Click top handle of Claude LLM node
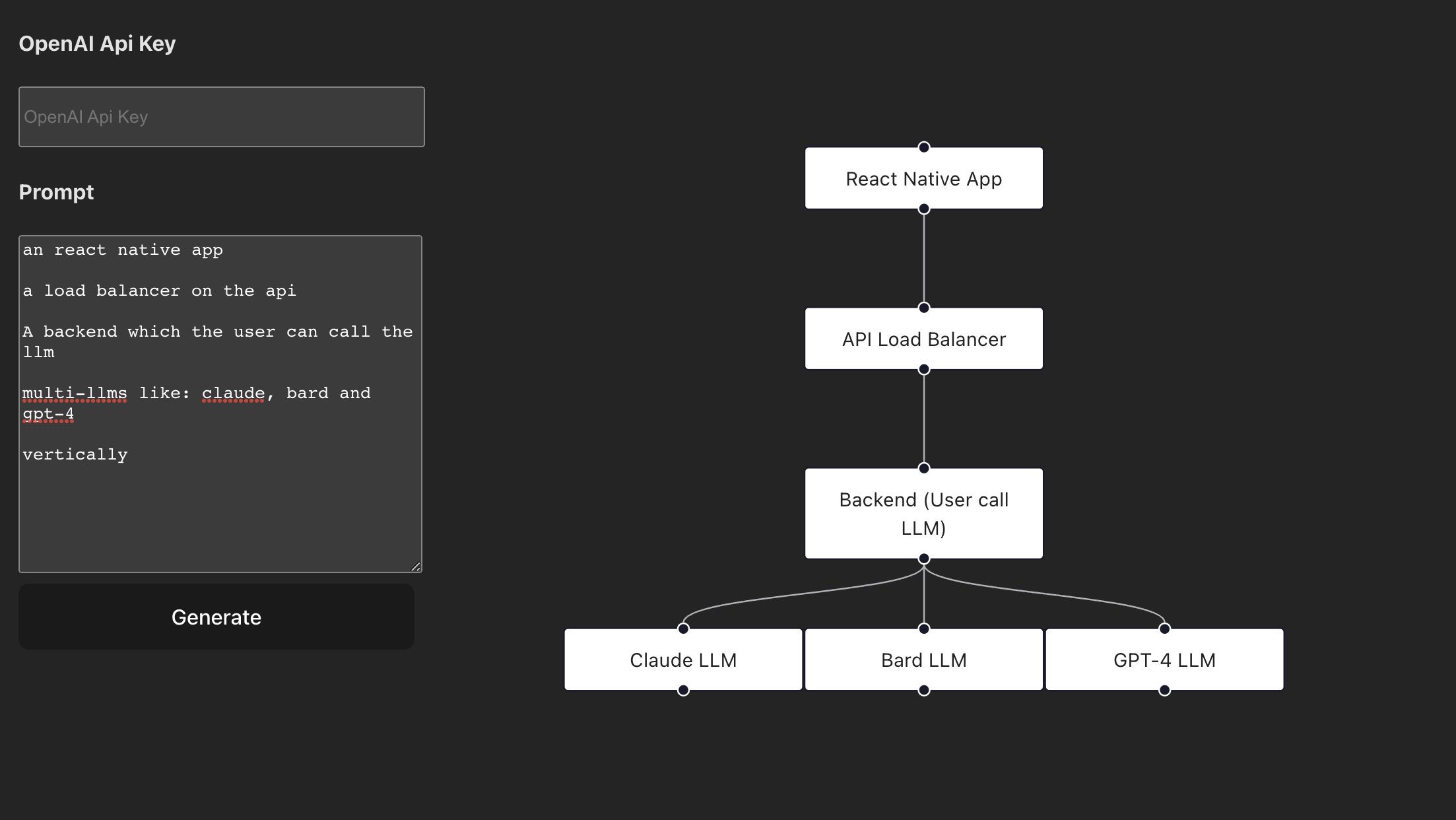This screenshot has width=1456, height=820. 683,629
